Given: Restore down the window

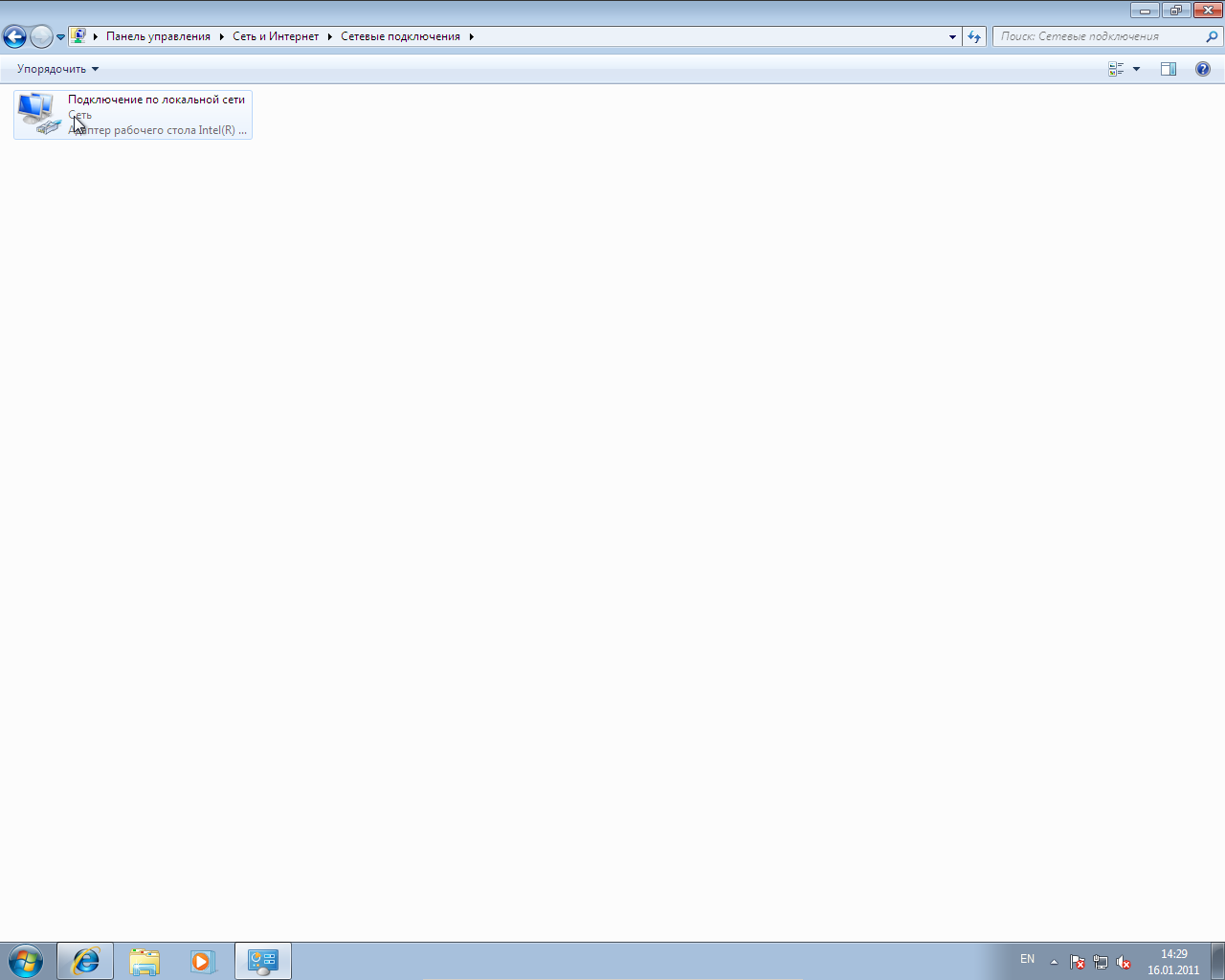Looking at the screenshot, I should click(1175, 11).
